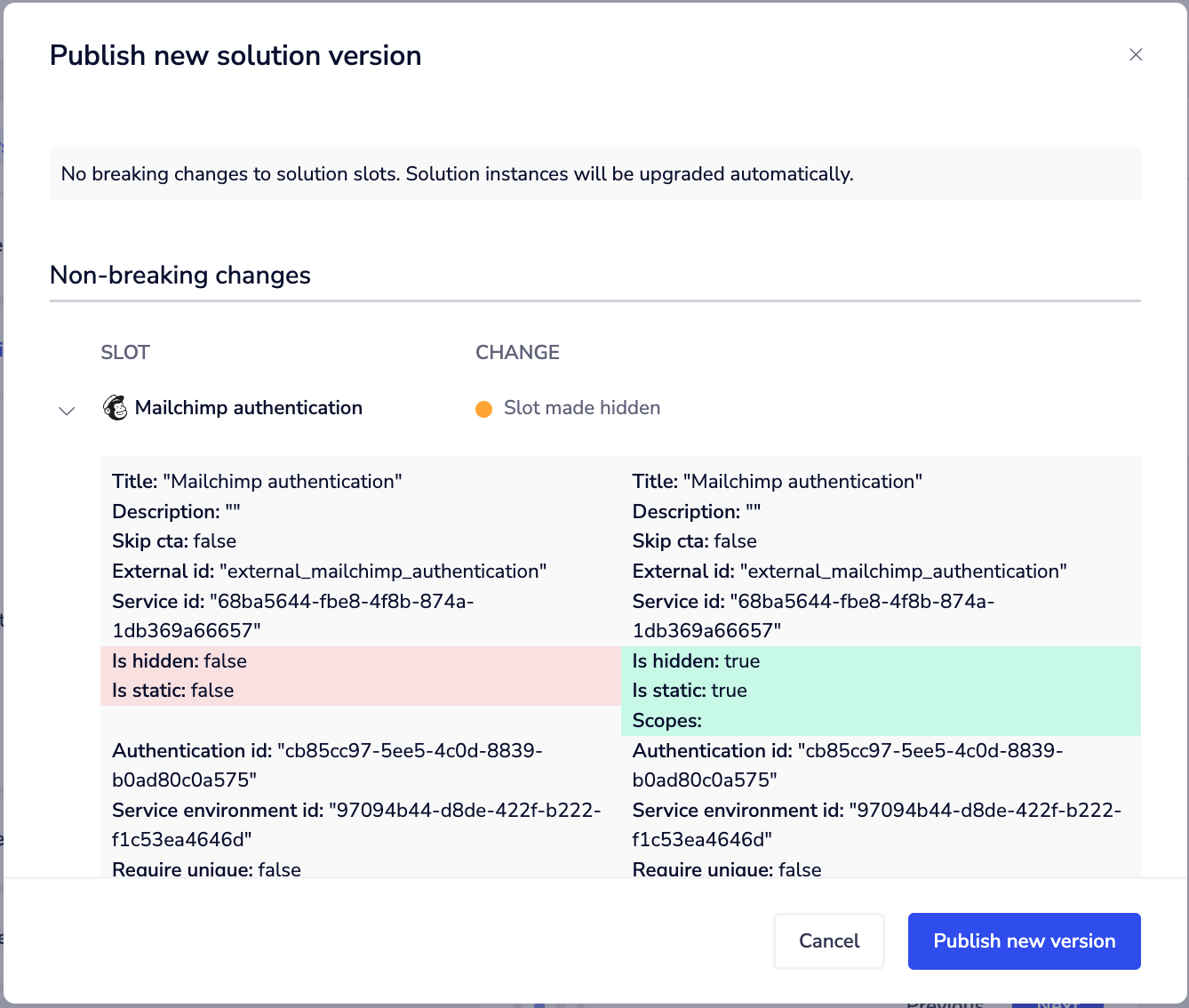Screen dimensions: 1189x1008
Task: Click the Mailchimp logo icon
Action: (x=116, y=407)
